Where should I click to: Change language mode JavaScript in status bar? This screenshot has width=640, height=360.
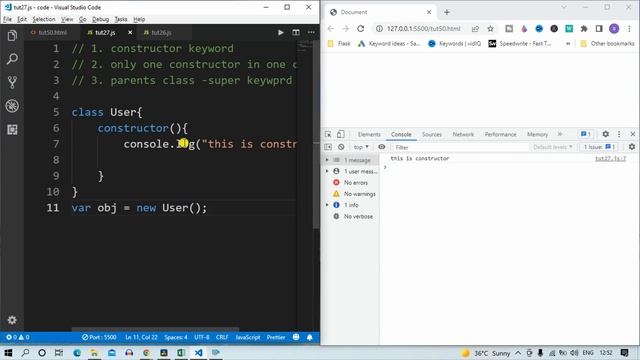[x=248, y=337]
